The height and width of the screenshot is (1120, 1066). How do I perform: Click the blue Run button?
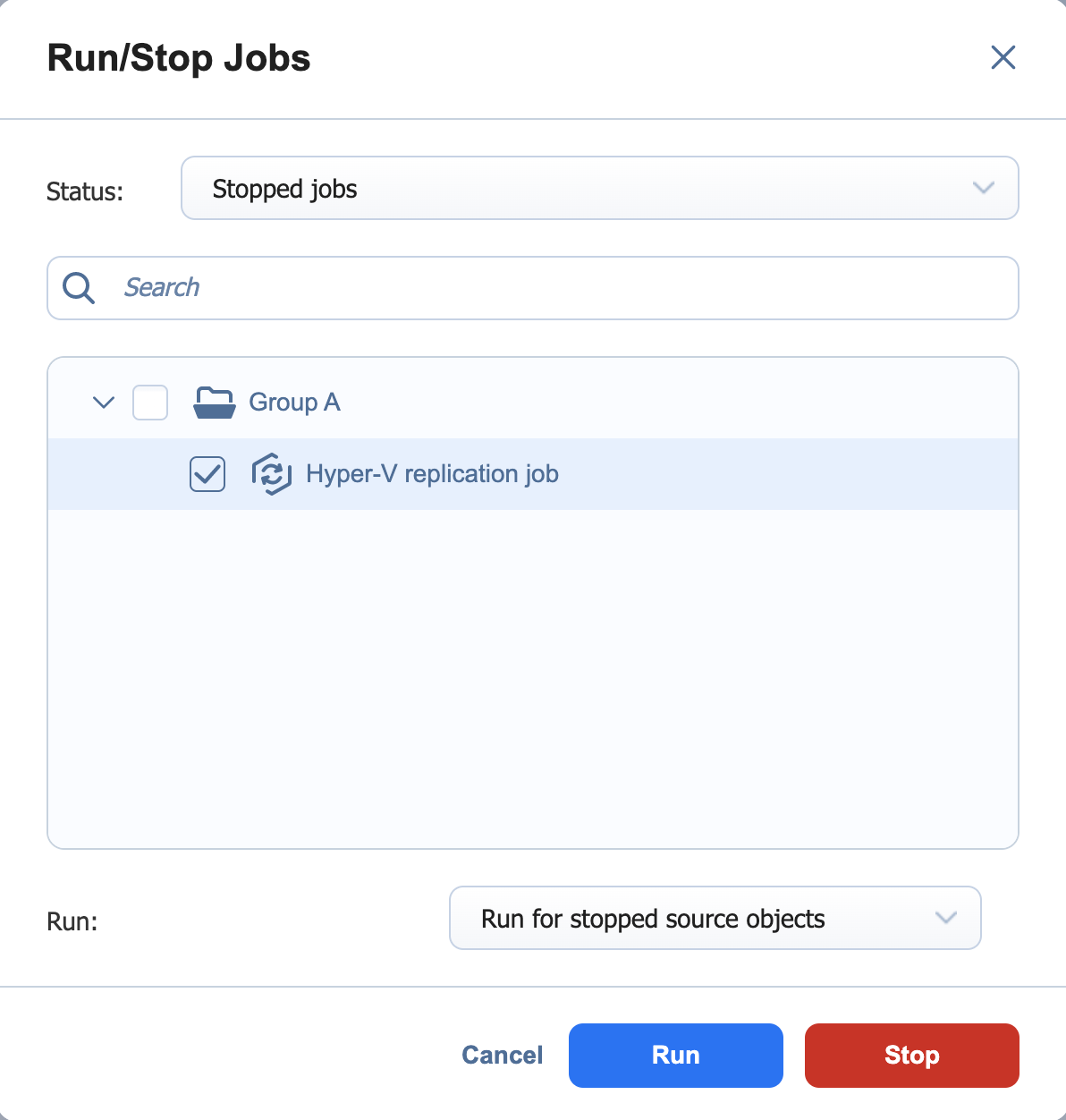click(676, 1056)
